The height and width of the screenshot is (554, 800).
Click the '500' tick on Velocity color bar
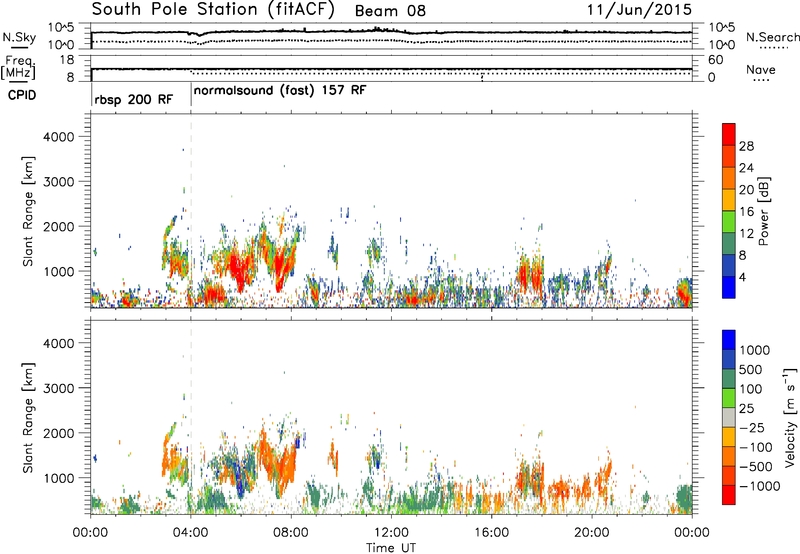tap(751, 369)
